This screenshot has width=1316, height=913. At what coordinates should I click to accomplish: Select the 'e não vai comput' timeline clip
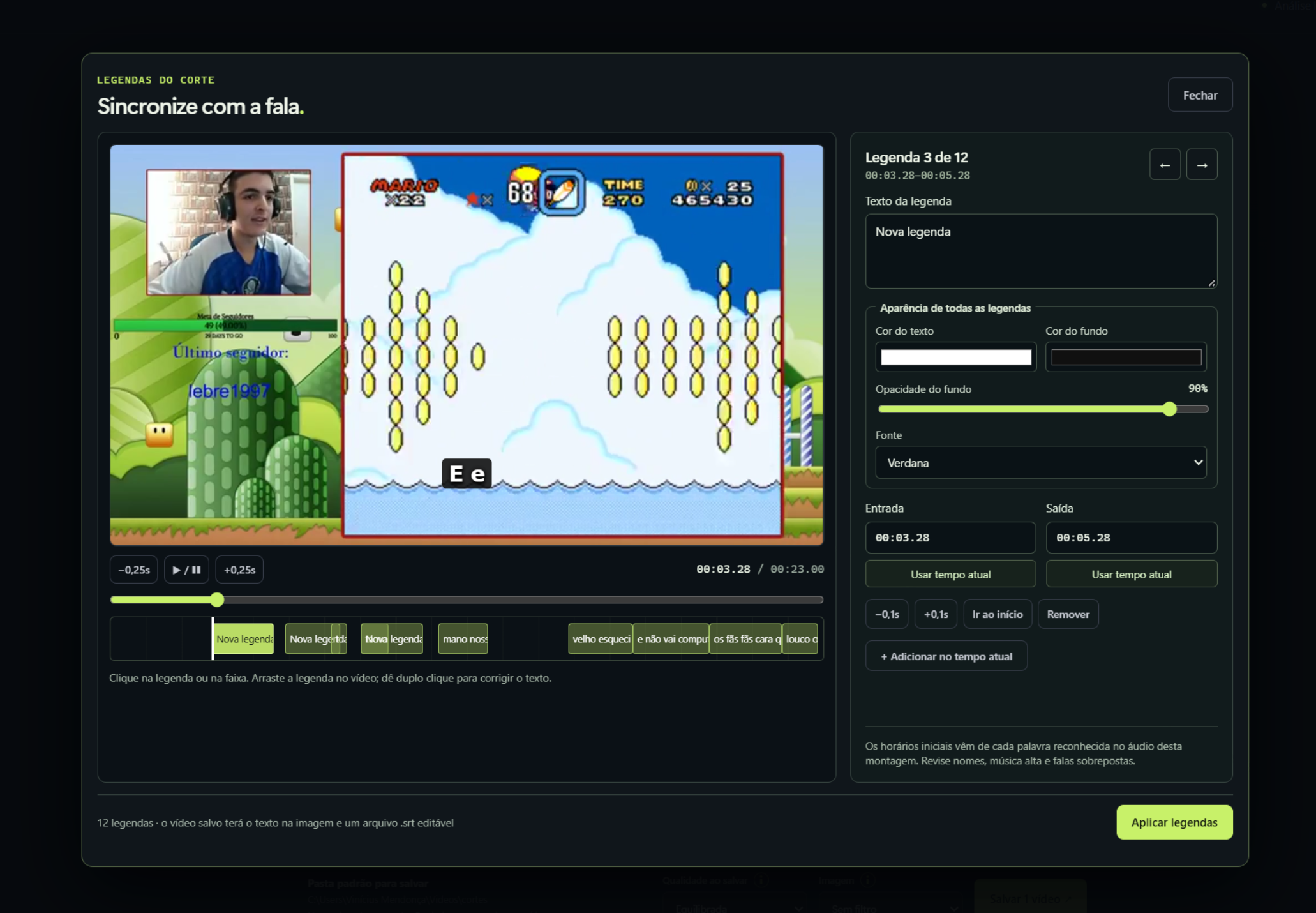671,639
